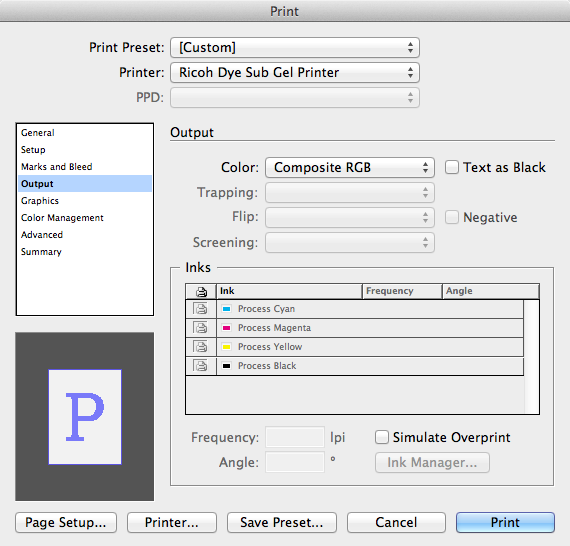Click the Frequency lpi input field
Viewport: 570px width, 546px height.
pos(295,437)
